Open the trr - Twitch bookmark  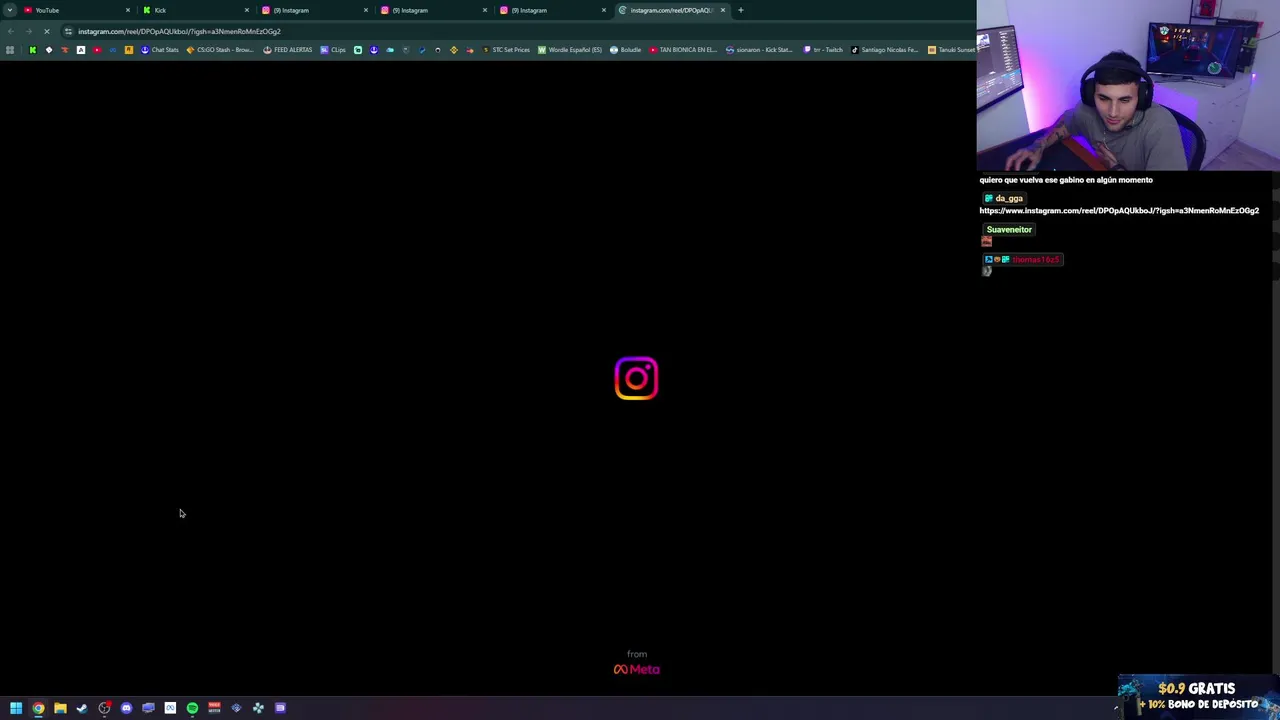pos(823,50)
